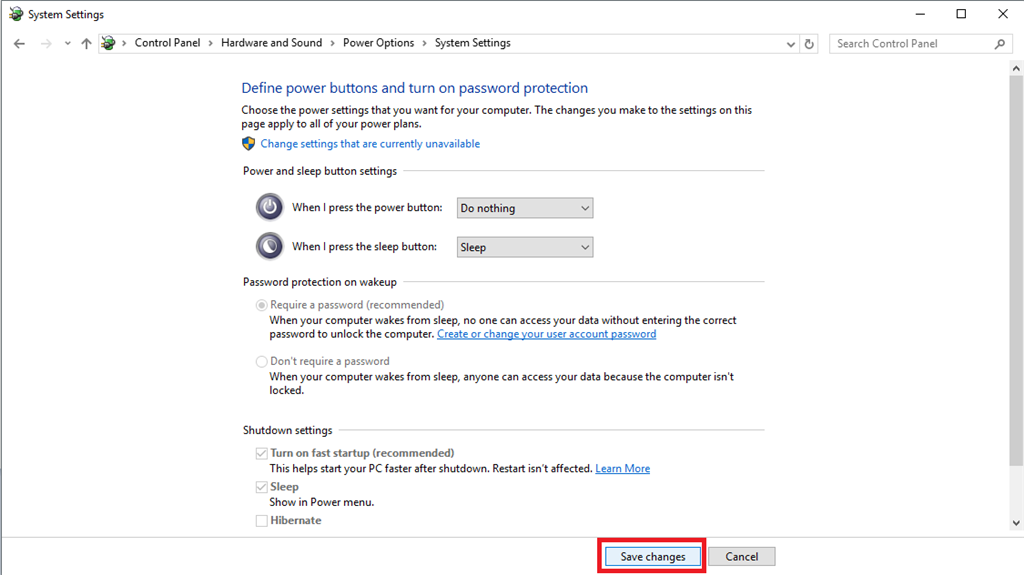
Task: Go back with the Back arrow
Action: [20, 44]
